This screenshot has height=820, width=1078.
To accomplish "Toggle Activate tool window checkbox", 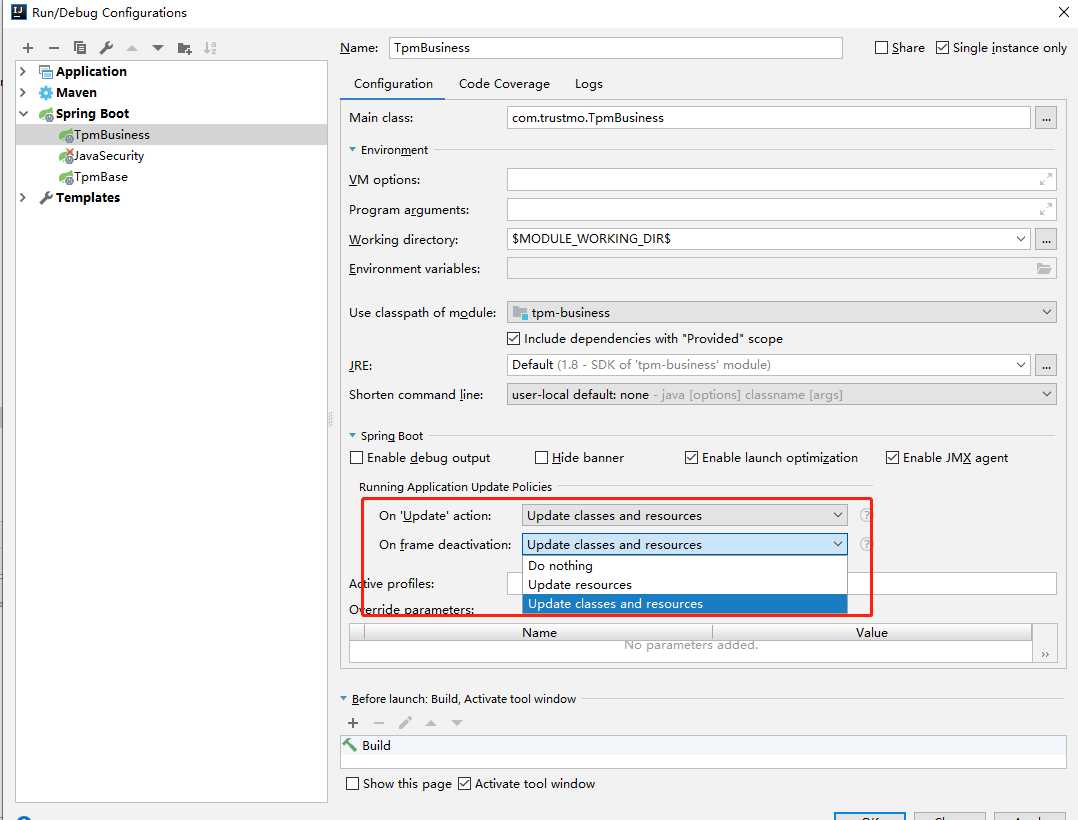I will (465, 784).
